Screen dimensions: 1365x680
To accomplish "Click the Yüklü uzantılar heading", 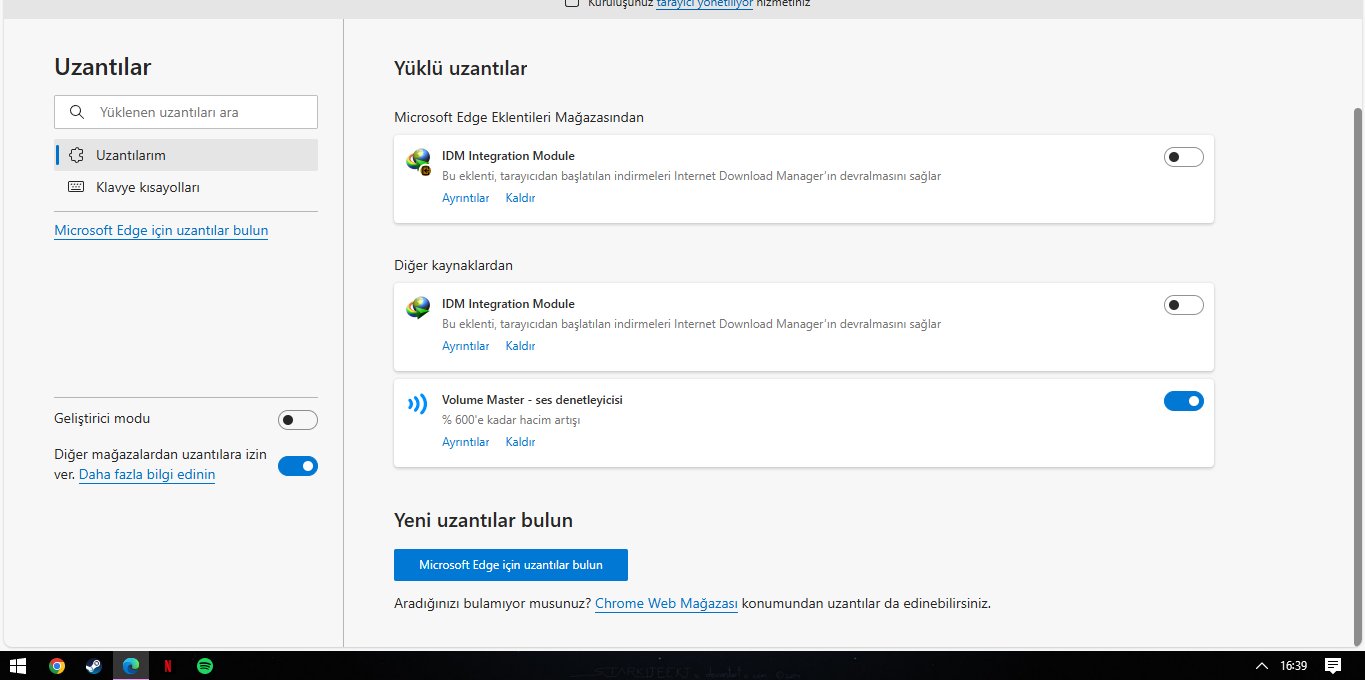I will [x=460, y=69].
